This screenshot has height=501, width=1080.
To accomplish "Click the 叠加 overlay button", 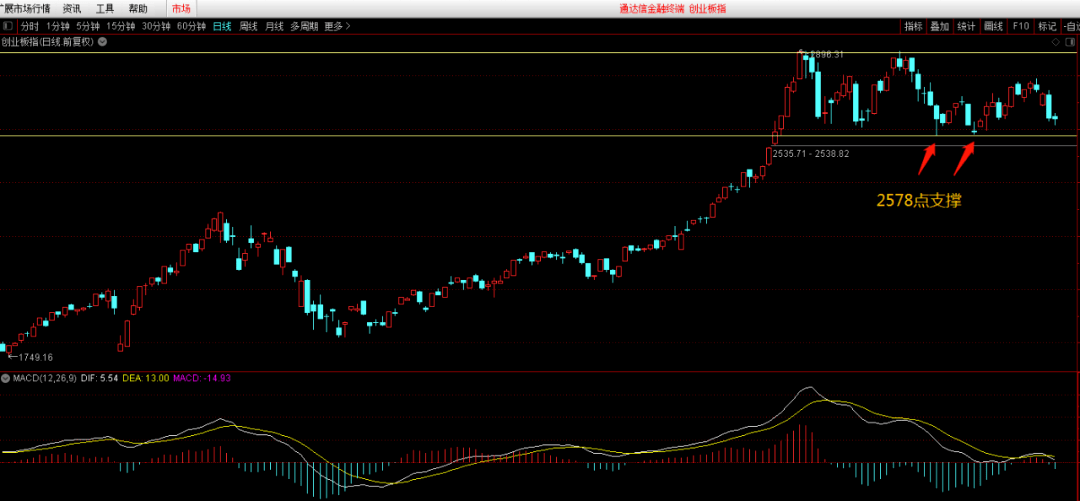I will point(940,26).
